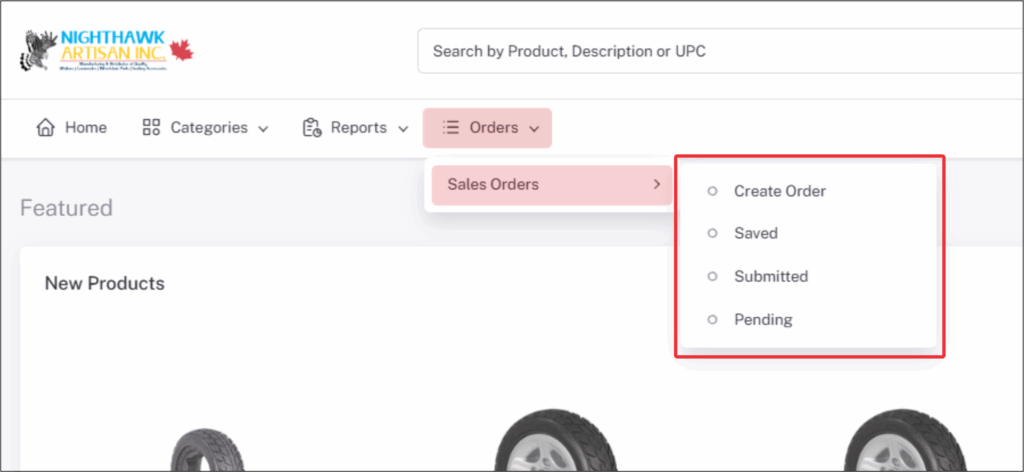Focus the product search field
Image resolution: width=1024 pixels, height=472 pixels.
point(700,51)
